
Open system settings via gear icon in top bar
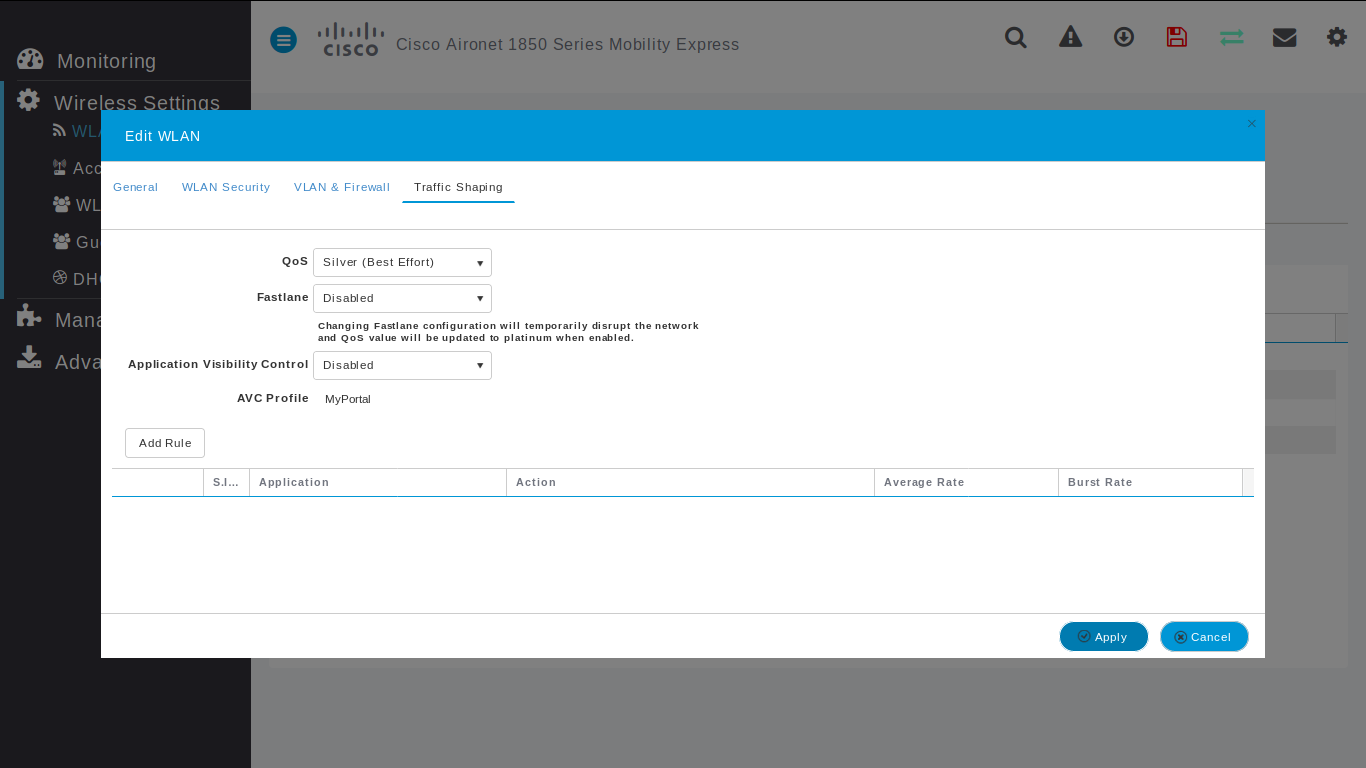[1337, 37]
